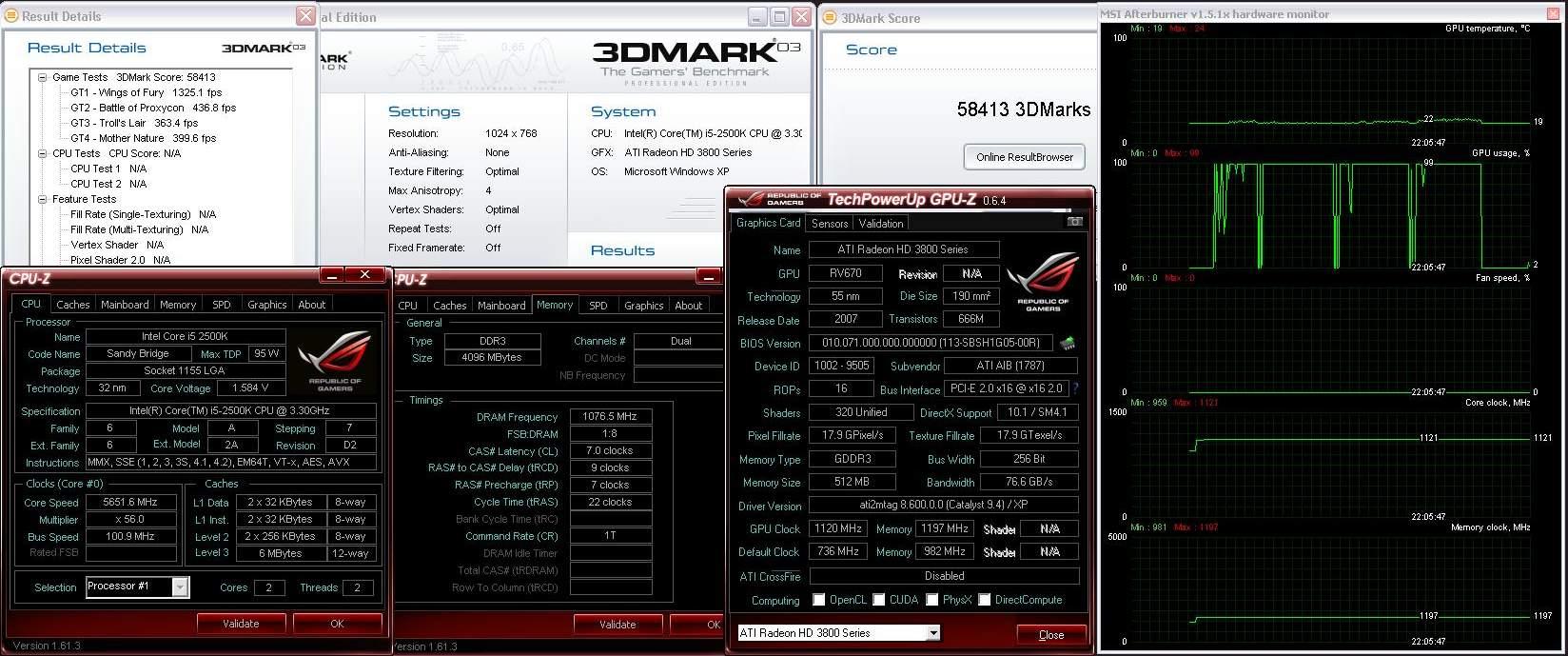Image resolution: width=1568 pixels, height=656 pixels.
Task: Close the front CPU-Z window
Action: tap(365, 275)
